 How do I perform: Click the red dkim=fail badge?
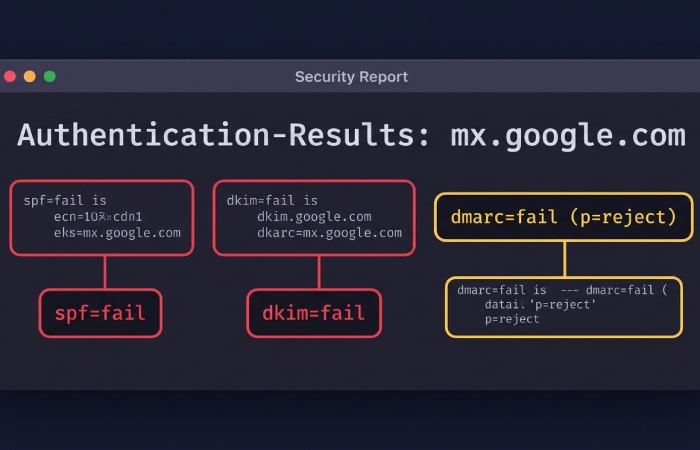pos(314,313)
